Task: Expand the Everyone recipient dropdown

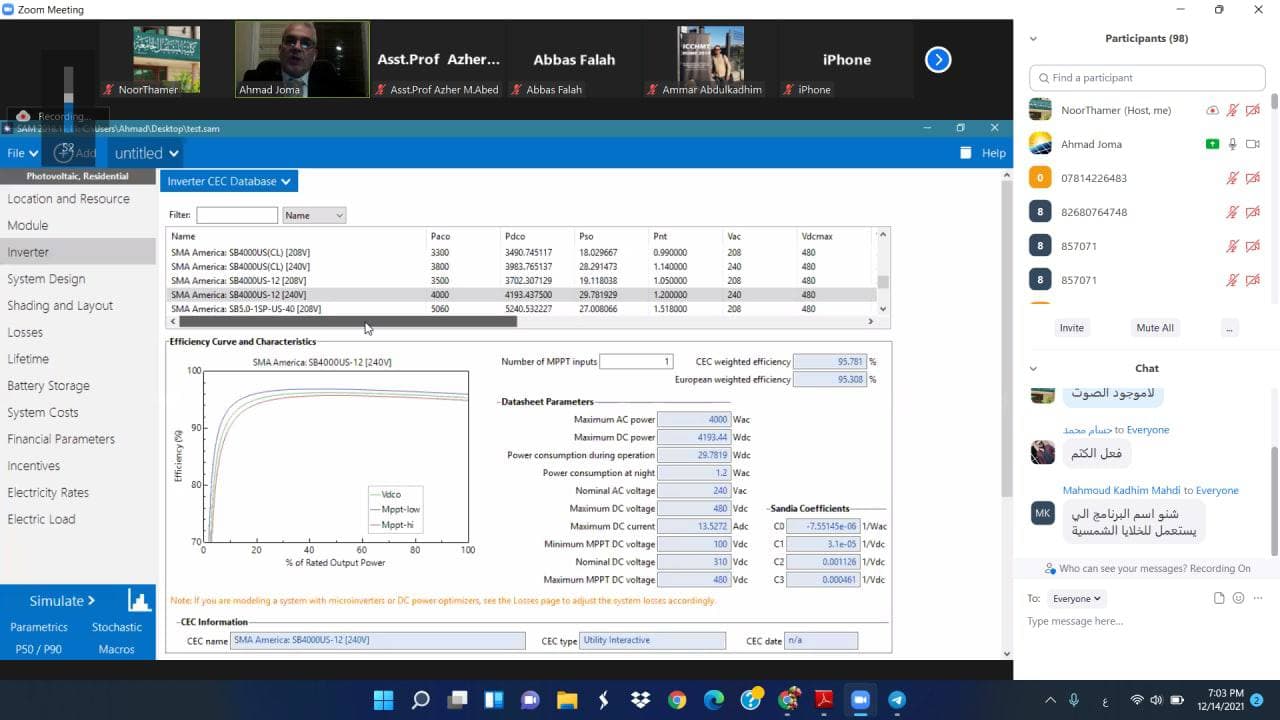Action: coord(1076,598)
